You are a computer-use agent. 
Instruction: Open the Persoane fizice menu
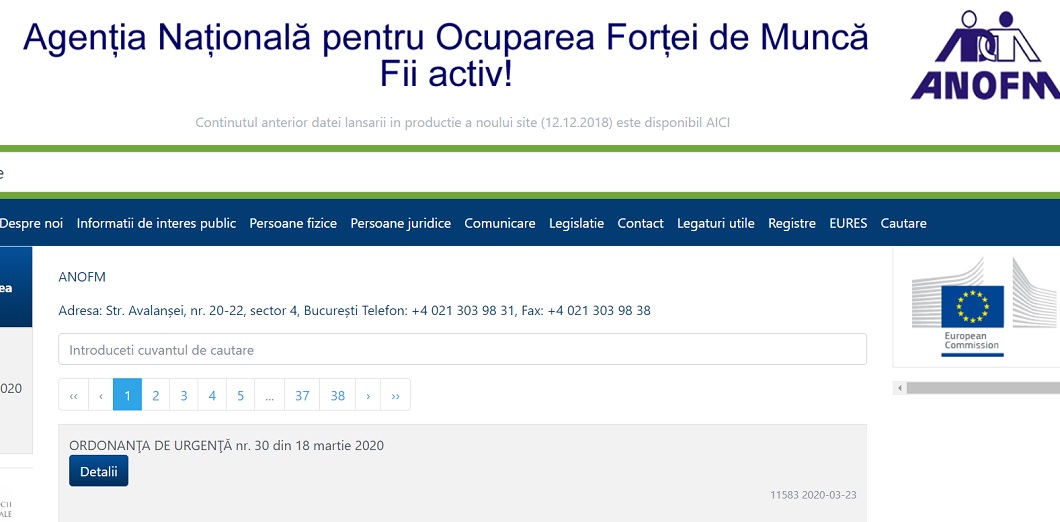click(293, 223)
